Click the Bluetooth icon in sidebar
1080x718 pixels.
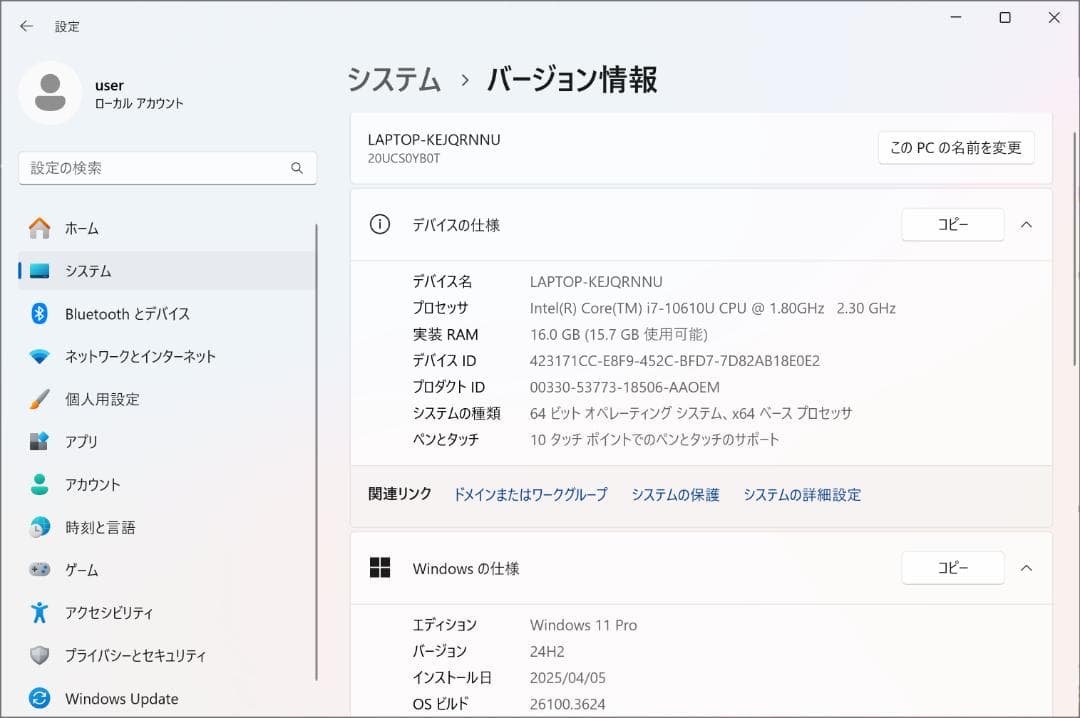tap(39, 314)
